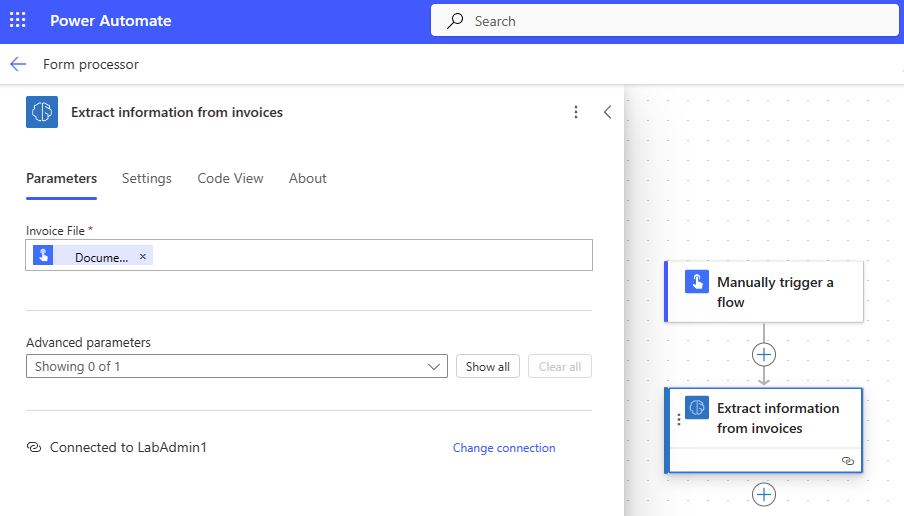Select the Manually trigger a flow card
This screenshot has width=904, height=516.
coord(764,292)
